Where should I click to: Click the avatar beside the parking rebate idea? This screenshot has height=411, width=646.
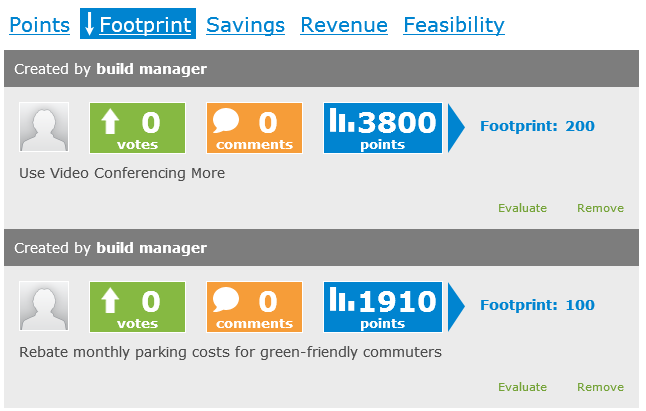[x=44, y=306]
